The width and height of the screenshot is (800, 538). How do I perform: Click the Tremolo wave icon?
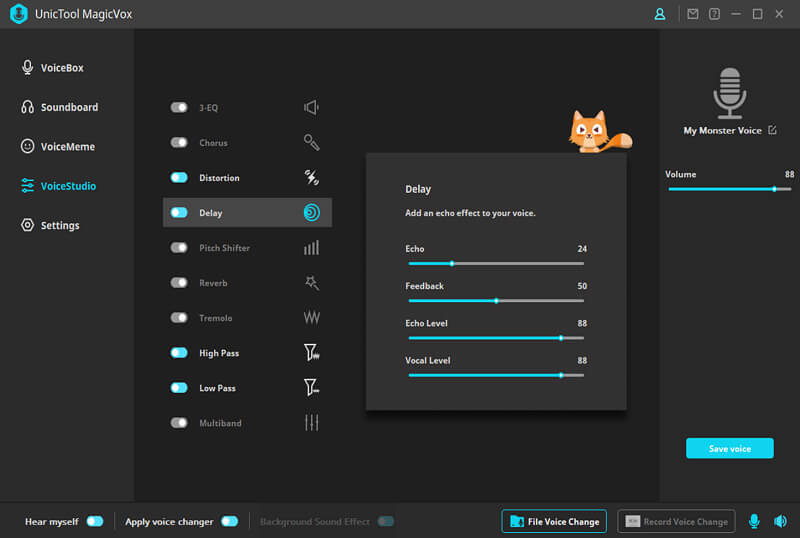pos(311,317)
